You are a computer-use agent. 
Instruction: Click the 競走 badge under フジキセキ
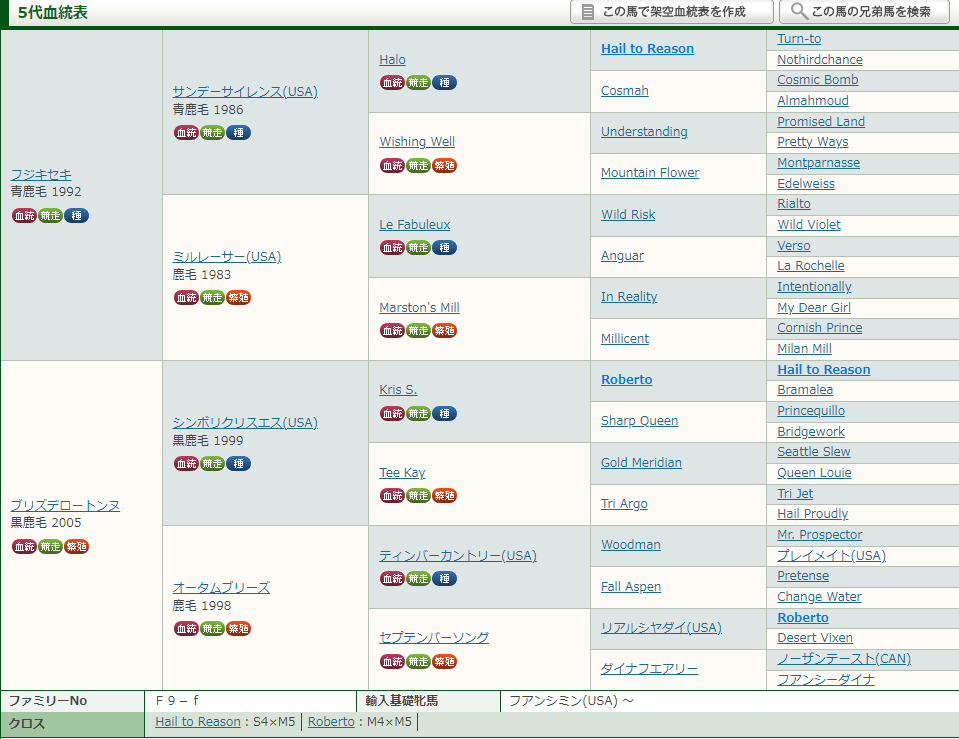pyautogui.click(x=51, y=215)
